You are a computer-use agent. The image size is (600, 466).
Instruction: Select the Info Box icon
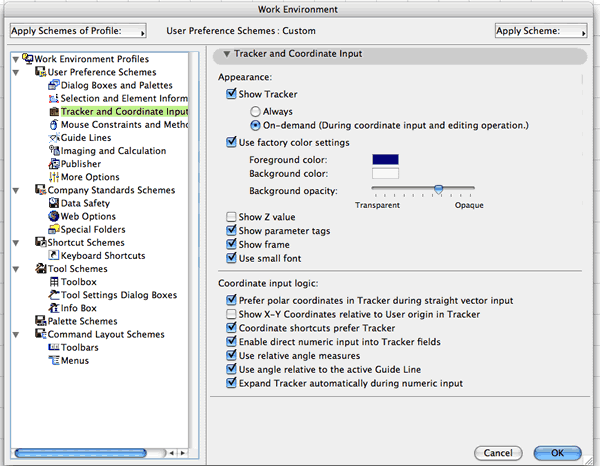coord(53,308)
